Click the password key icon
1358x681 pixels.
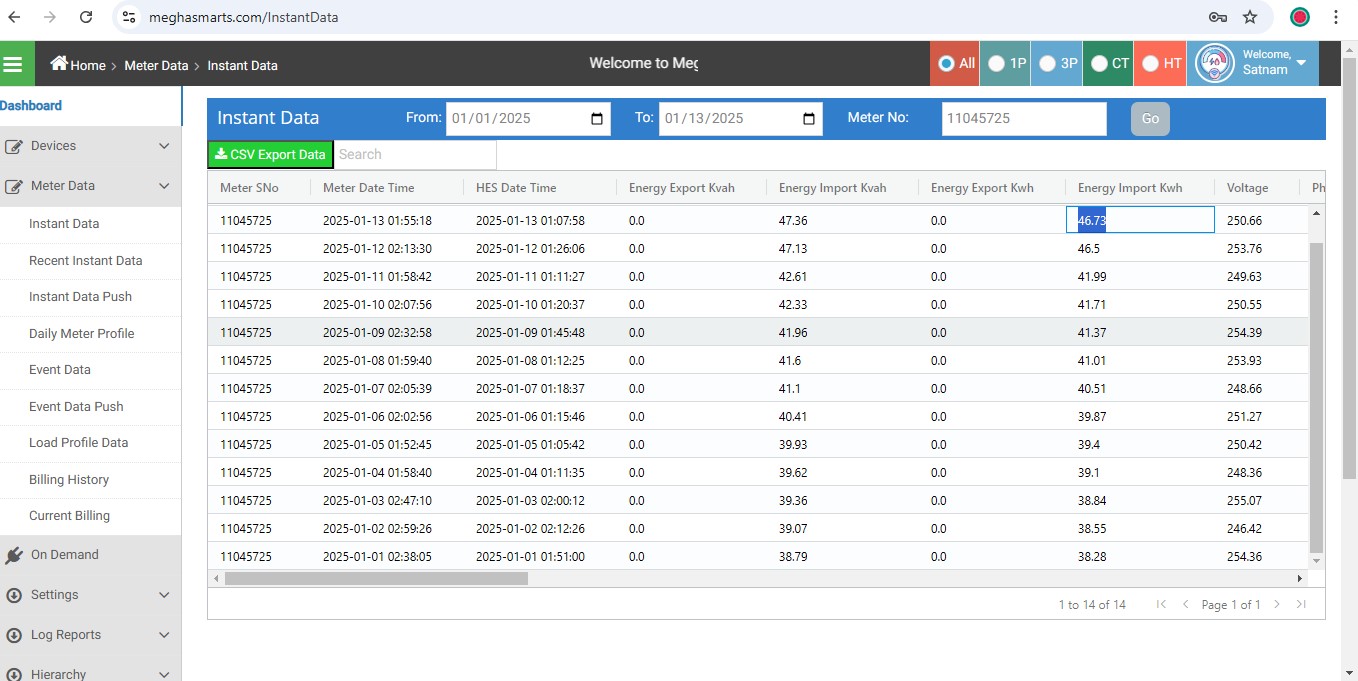pyautogui.click(x=1217, y=17)
